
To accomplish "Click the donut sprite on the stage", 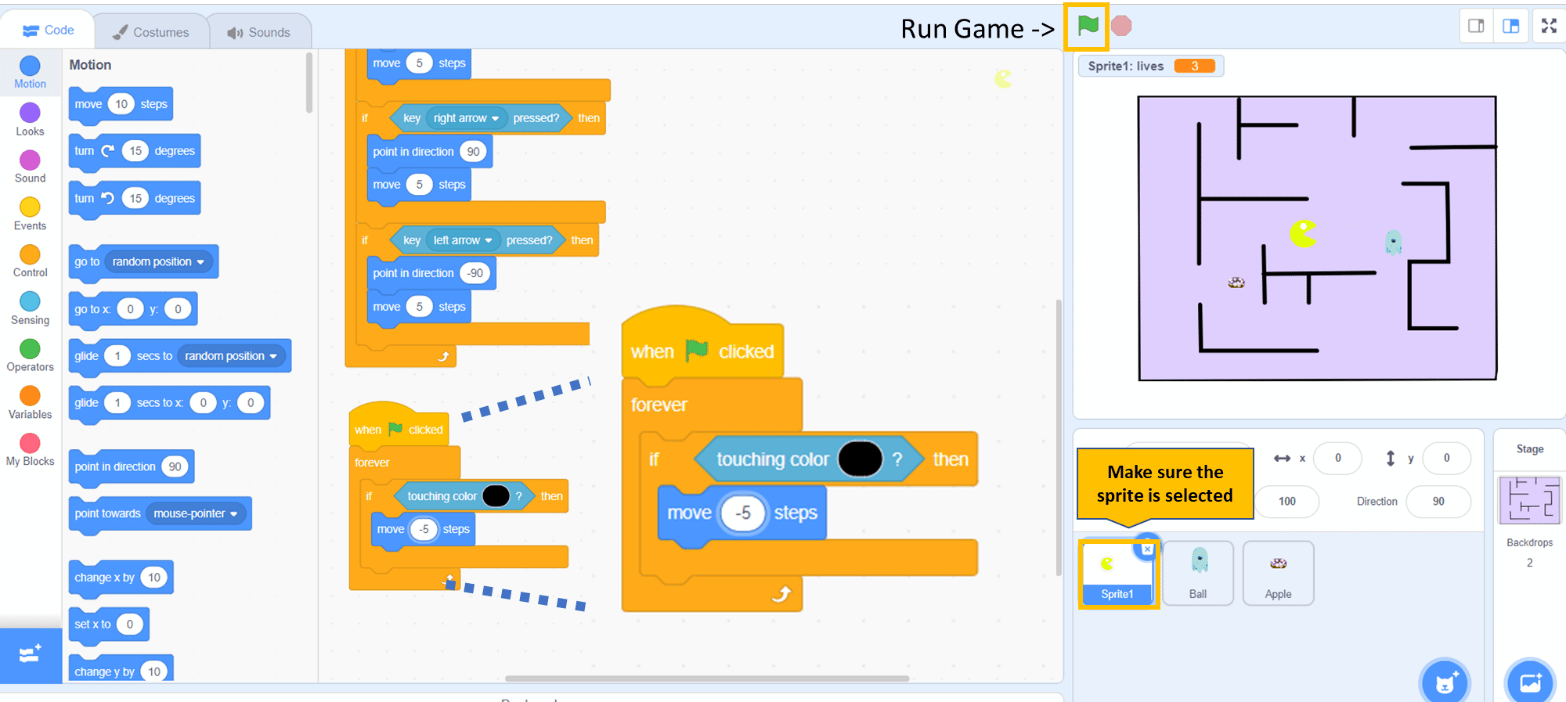I will [1236, 283].
